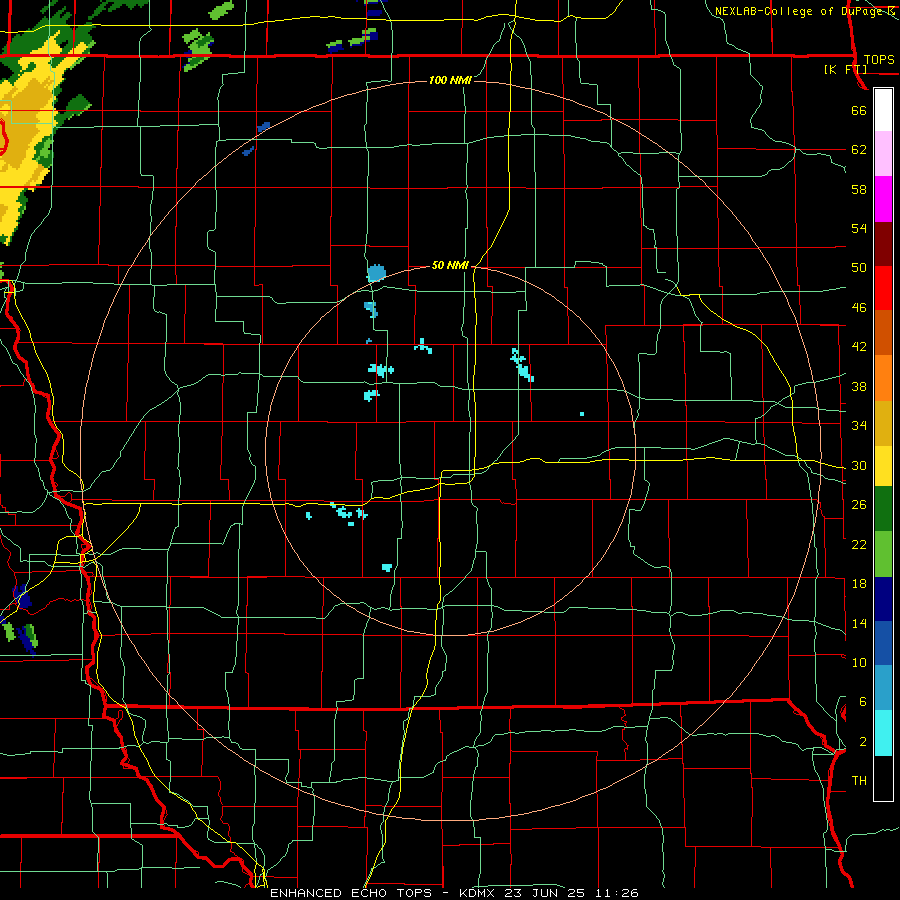The width and height of the screenshot is (900, 900).
Task: Click the navy blue legend swatch
Action: click(x=883, y=599)
